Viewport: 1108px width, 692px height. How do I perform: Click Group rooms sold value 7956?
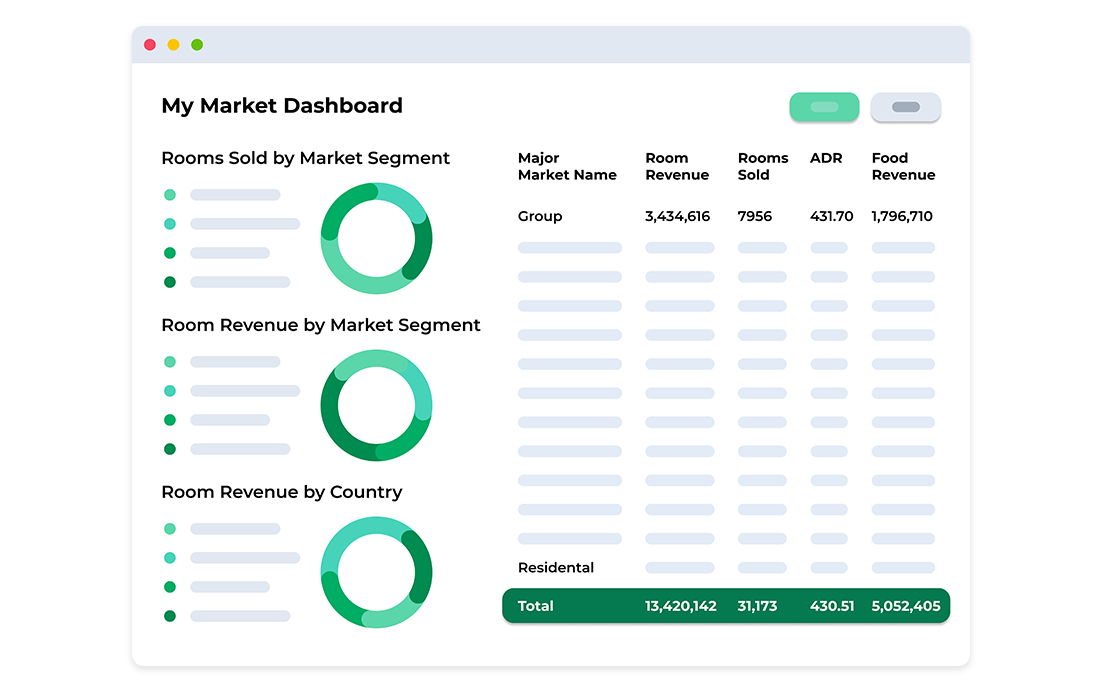[x=755, y=216]
